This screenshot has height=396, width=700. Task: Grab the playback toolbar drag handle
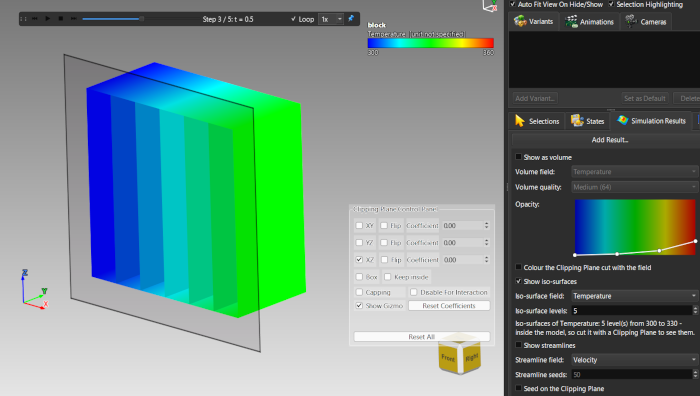coord(23,19)
